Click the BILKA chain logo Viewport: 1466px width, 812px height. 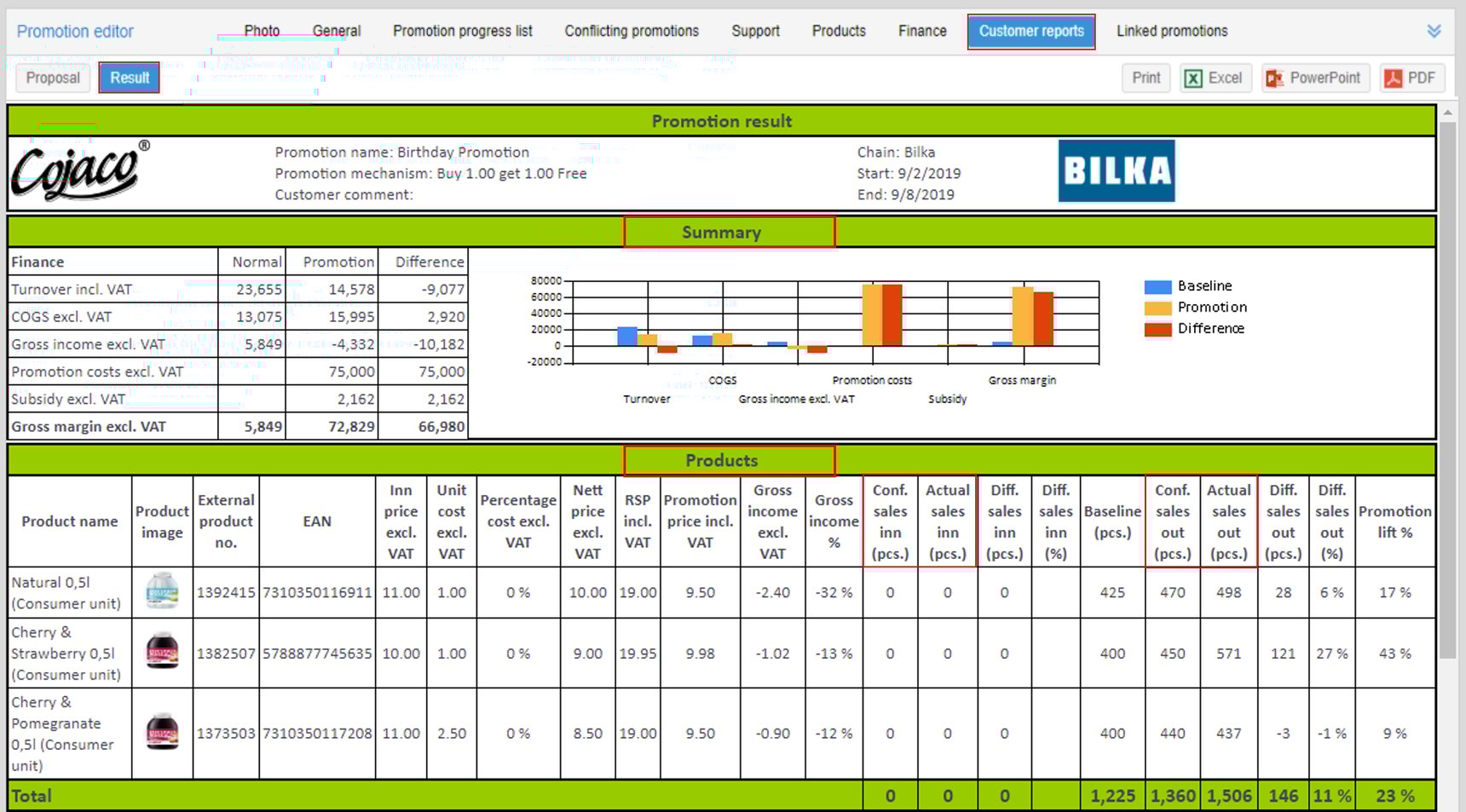(1117, 170)
